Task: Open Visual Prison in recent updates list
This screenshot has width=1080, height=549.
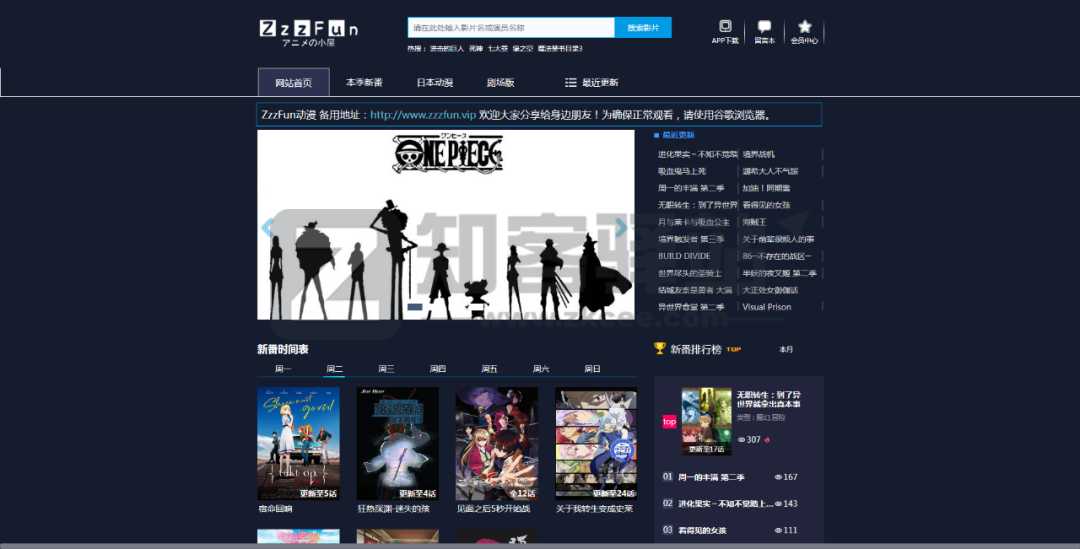Action: pyautogui.click(x=767, y=307)
